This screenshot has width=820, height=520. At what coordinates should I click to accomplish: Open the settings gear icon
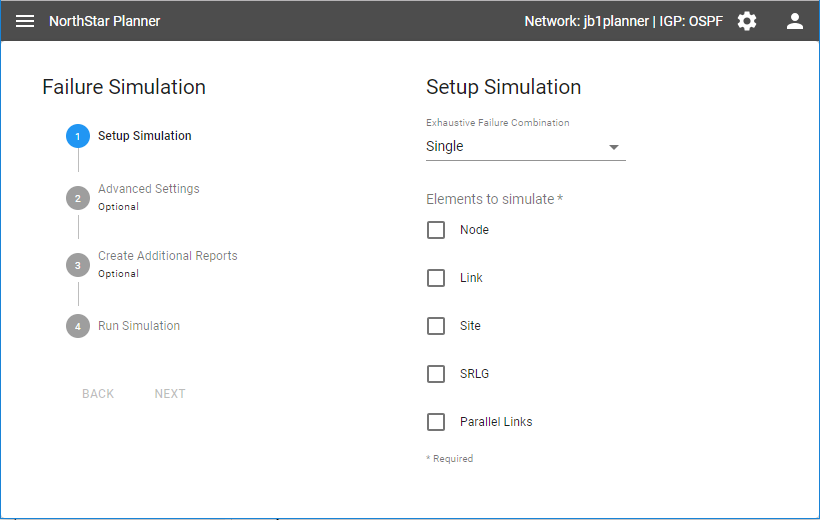click(x=747, y=21)
